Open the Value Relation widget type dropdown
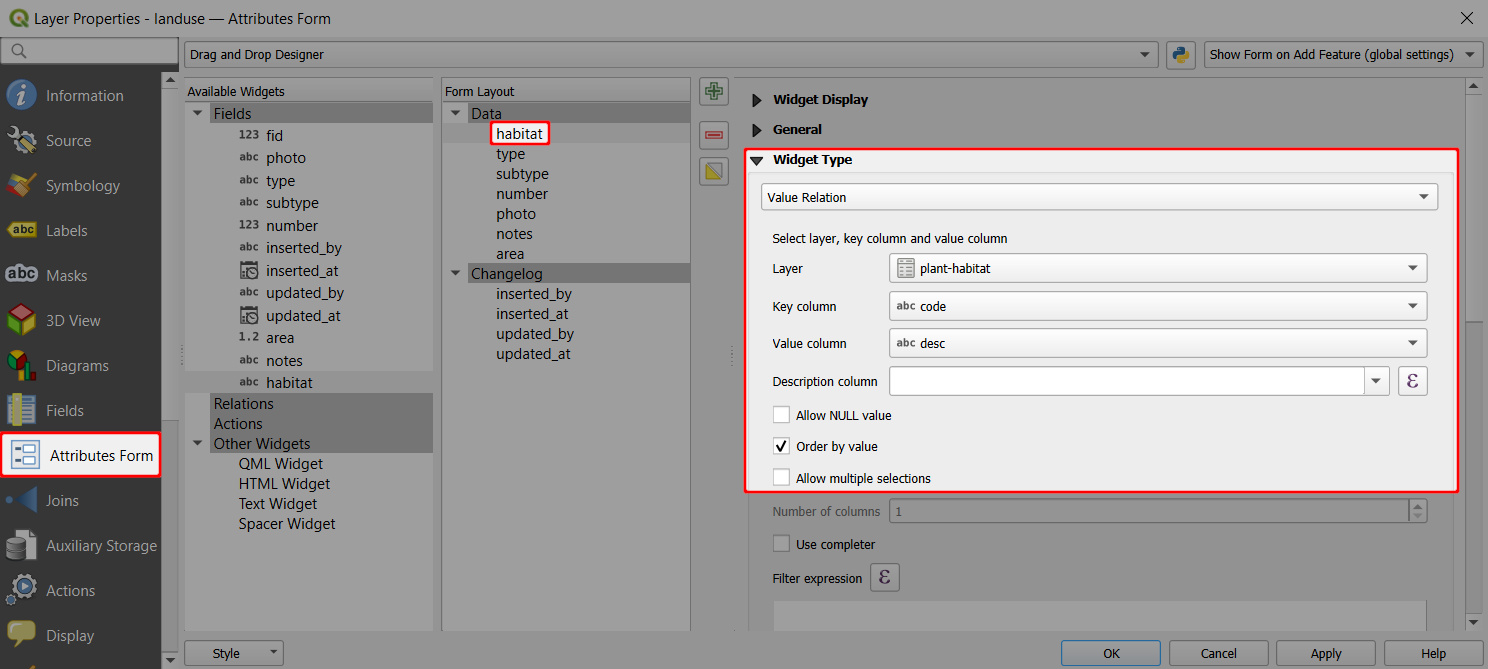 [1099, 197]
